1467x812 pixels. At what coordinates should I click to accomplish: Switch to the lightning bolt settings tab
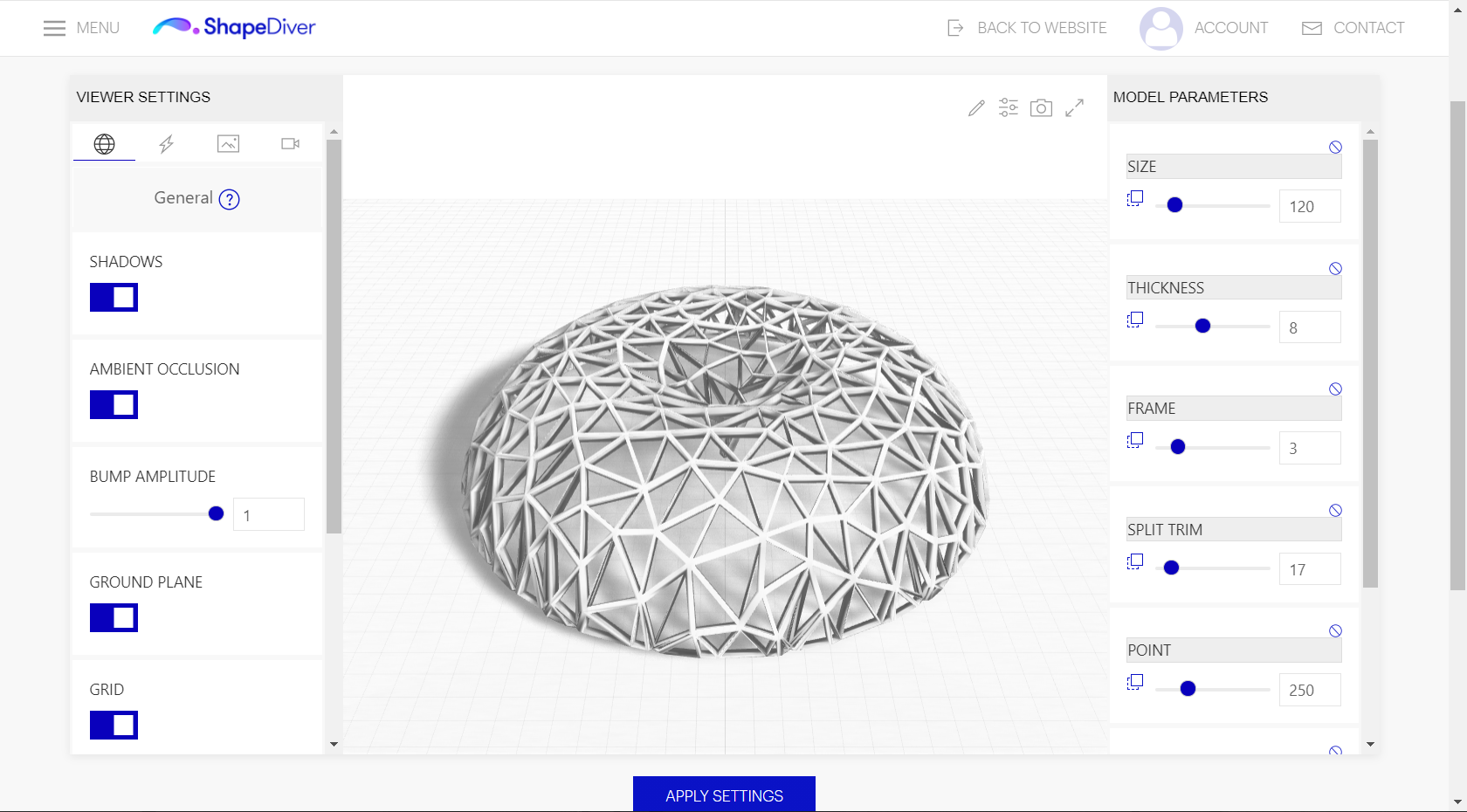click(x=166, y=144)
